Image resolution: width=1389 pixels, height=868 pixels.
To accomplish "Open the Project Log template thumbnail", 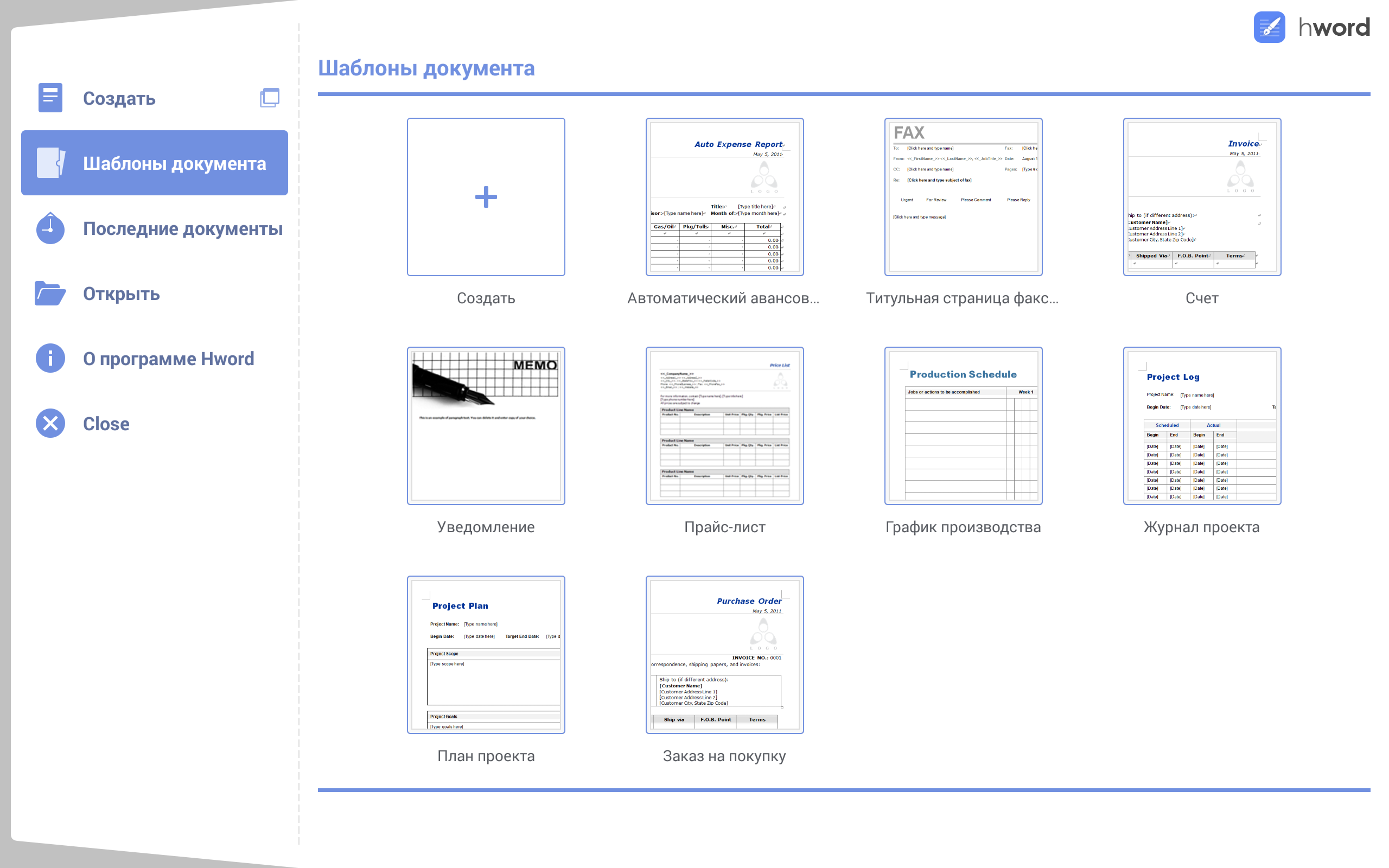I will (1202, 426).
